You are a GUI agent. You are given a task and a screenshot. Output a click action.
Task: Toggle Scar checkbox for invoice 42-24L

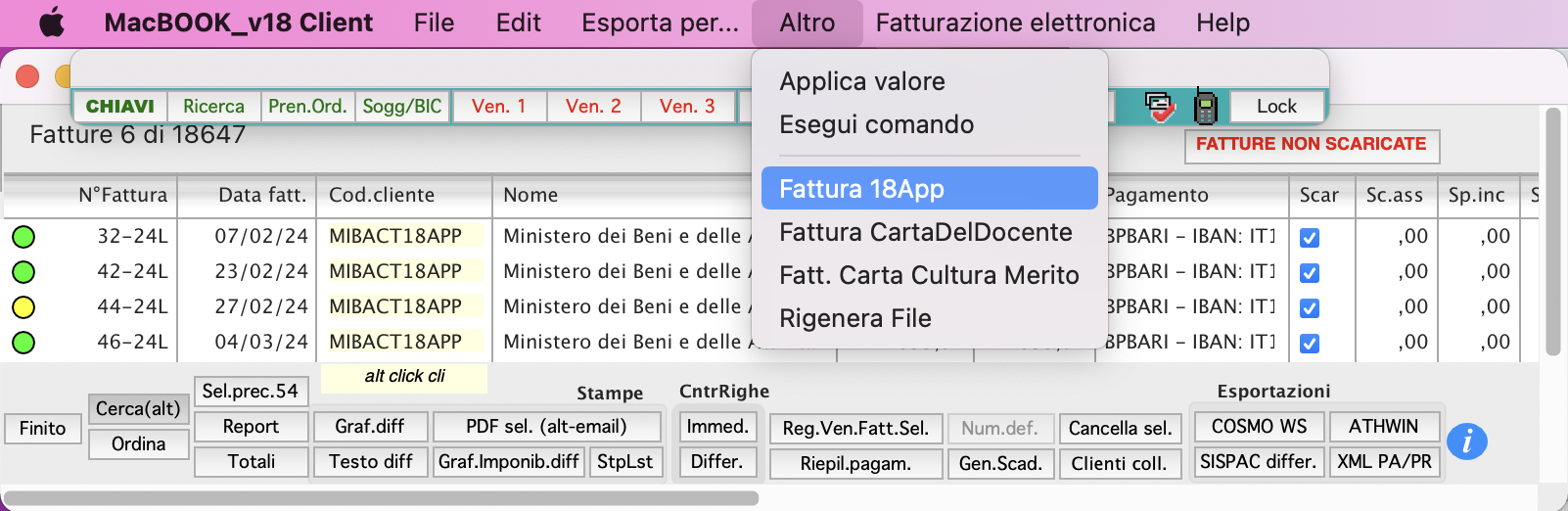1309,272
